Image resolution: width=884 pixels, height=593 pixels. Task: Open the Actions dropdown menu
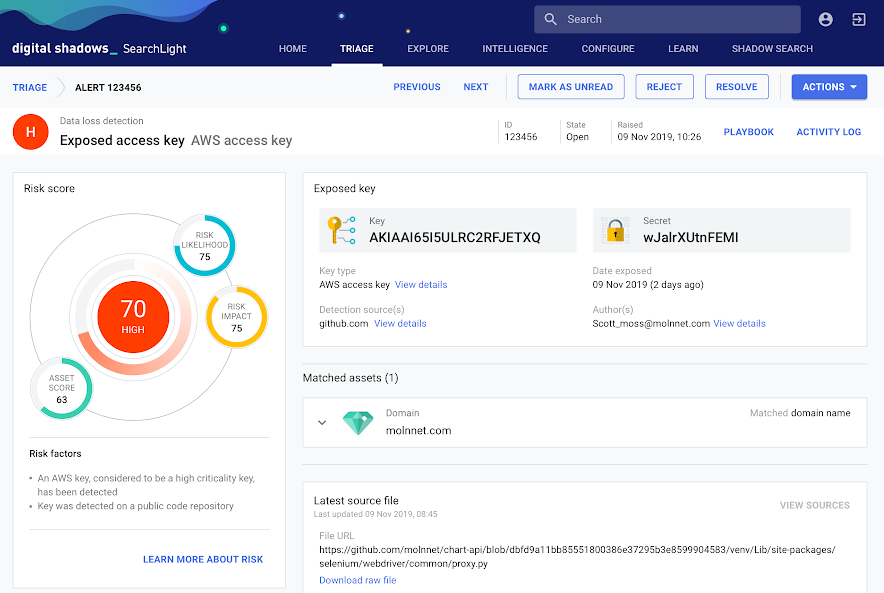click(829, 87)
